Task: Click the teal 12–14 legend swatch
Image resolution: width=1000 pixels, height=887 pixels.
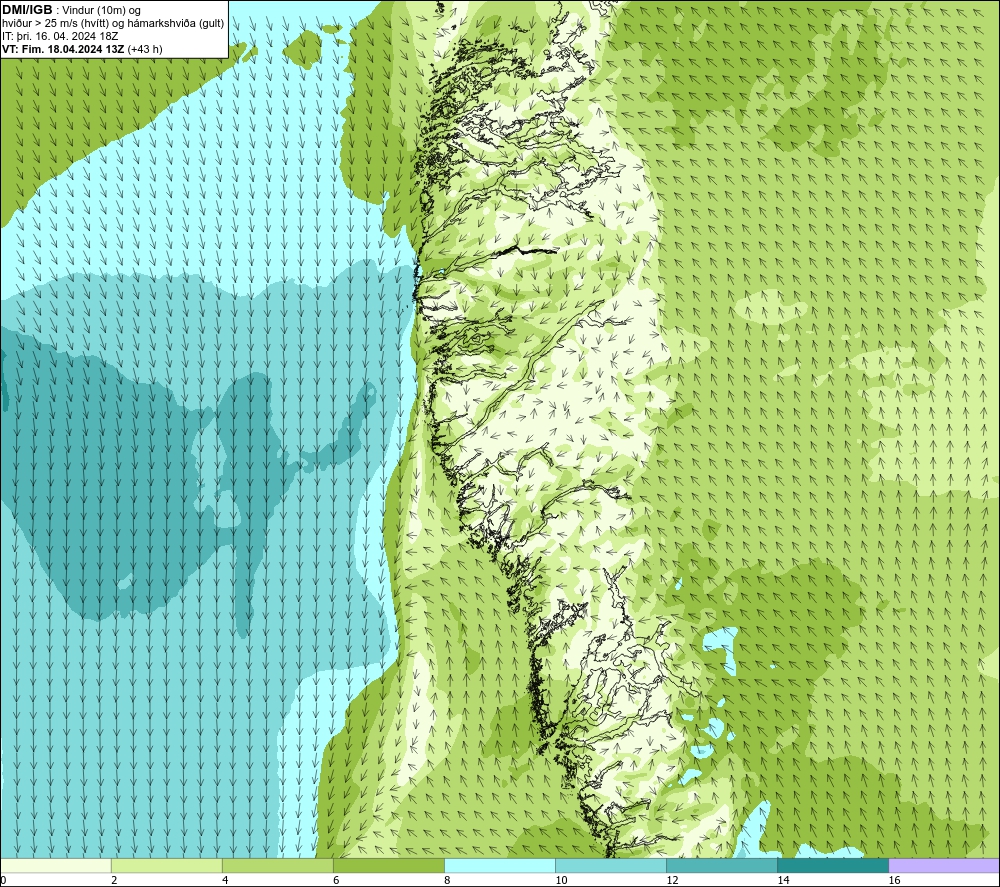Action: point(722,865)
